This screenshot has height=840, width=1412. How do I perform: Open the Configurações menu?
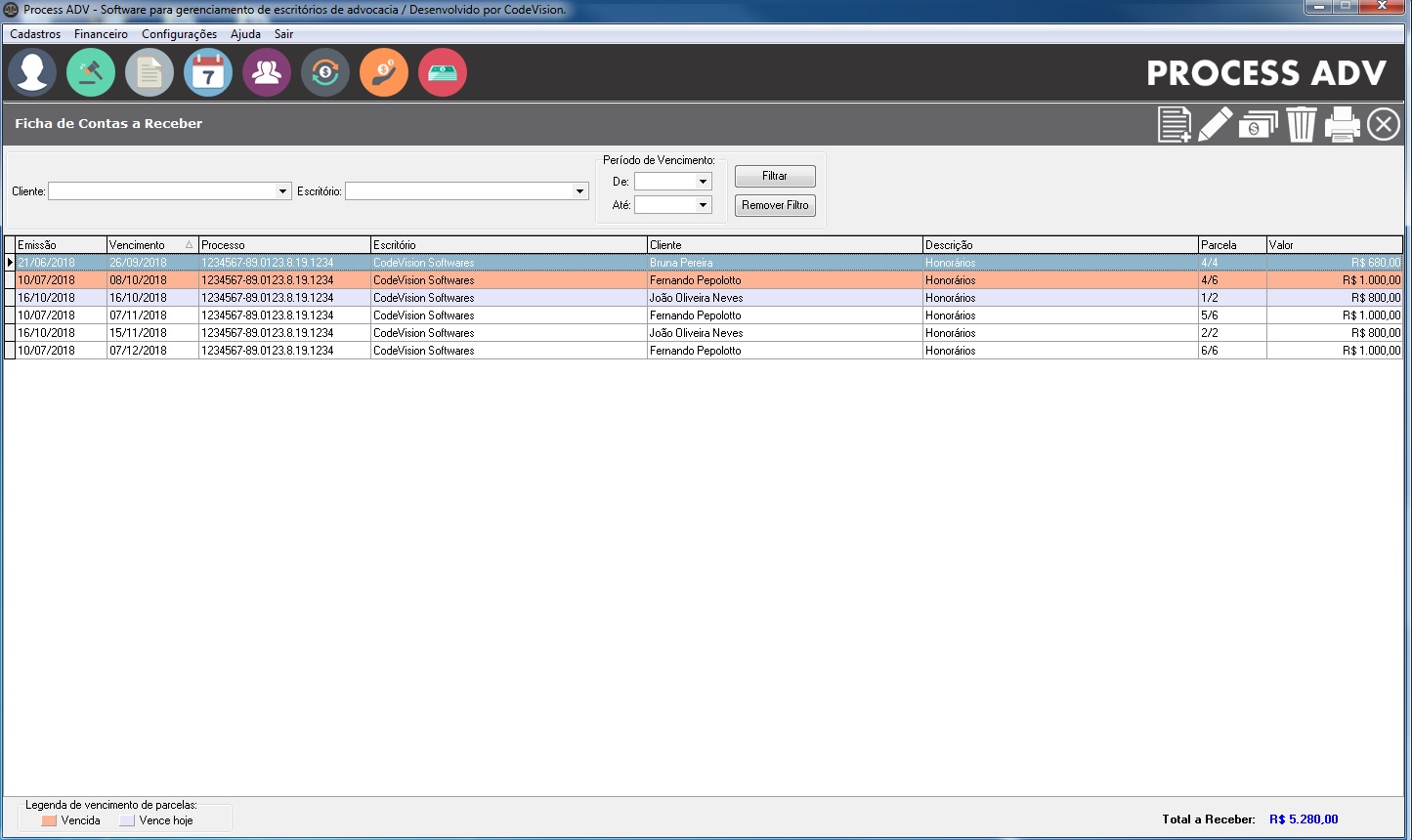pyautogui.click(x=179, y=34)
